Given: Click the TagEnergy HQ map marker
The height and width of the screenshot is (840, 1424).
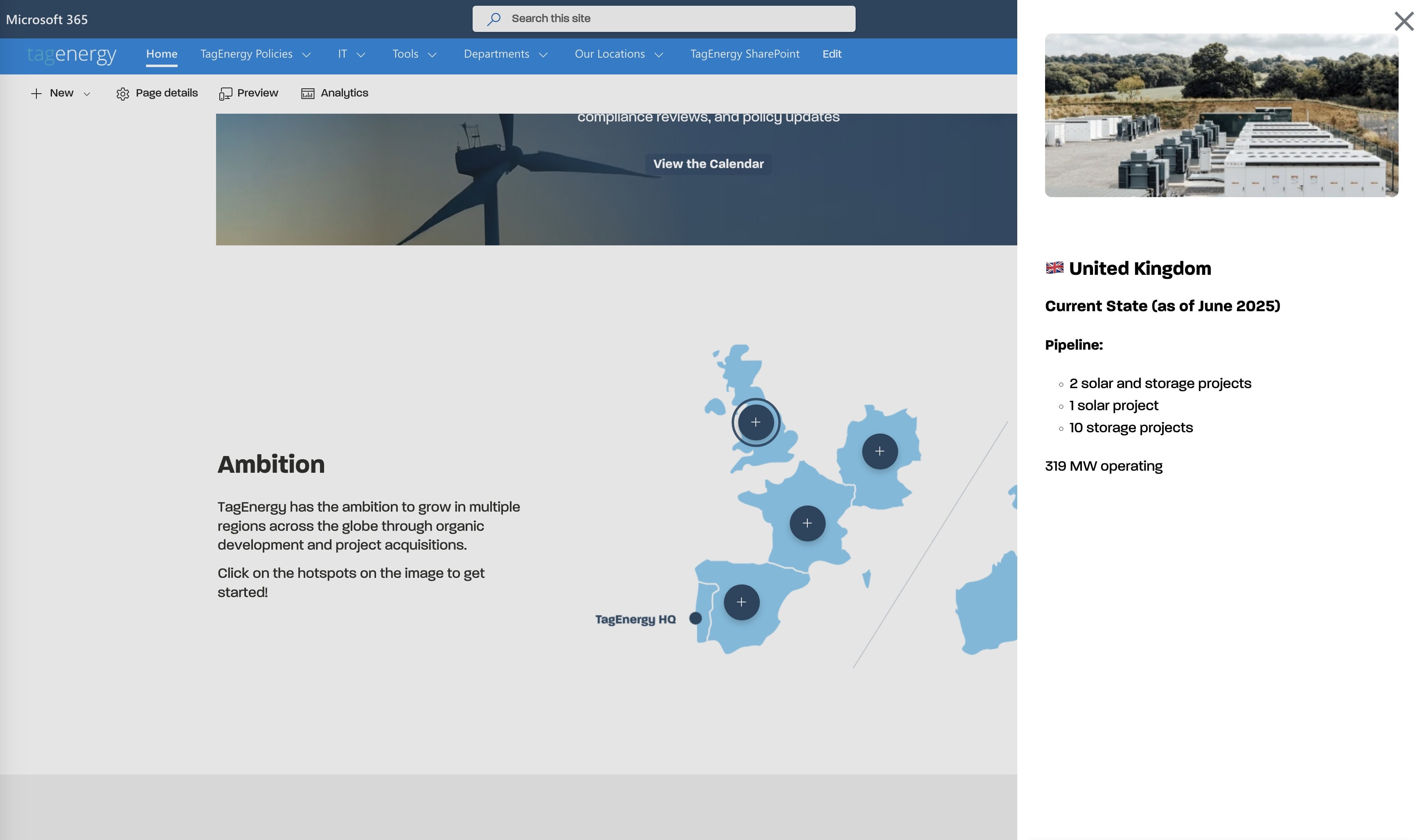Looking at the screenshot, I should pyautogui.click(x=695, y=618).
